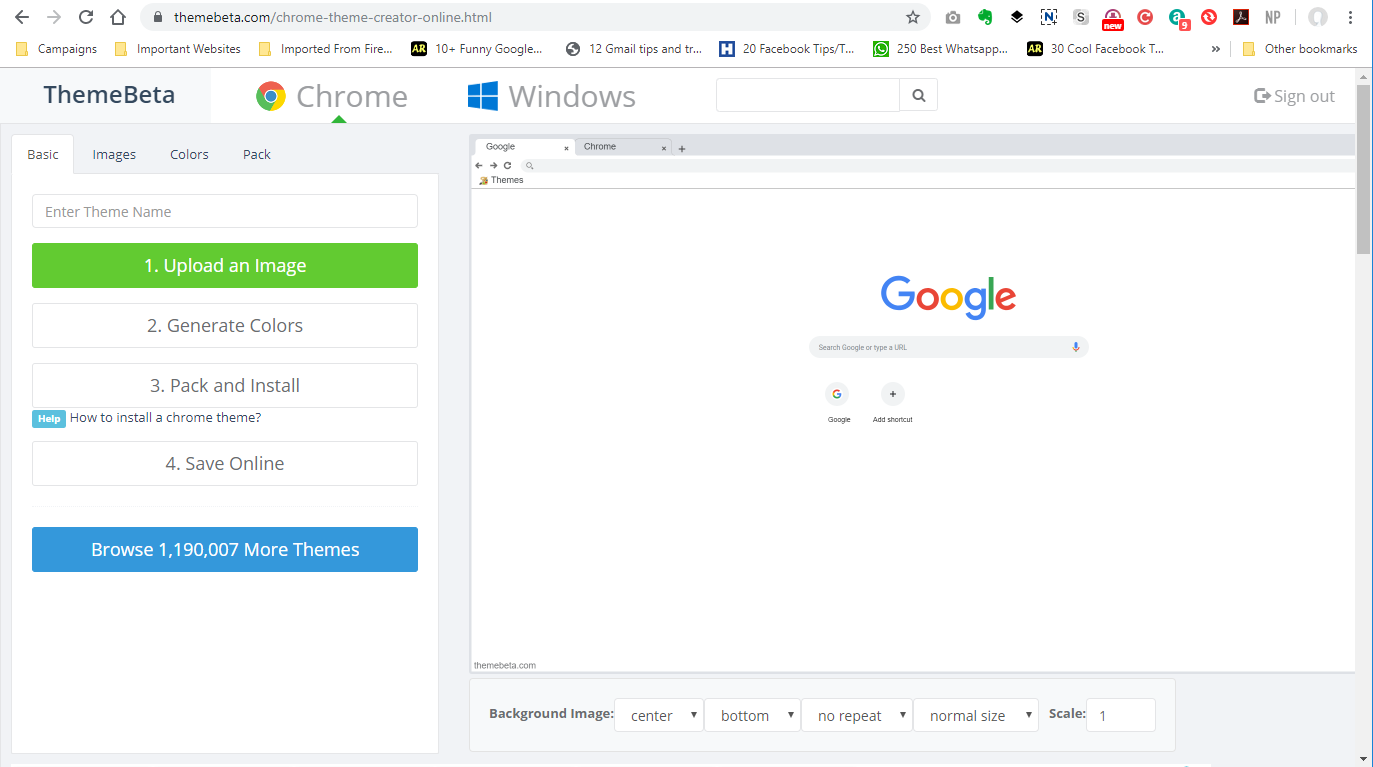Image resolution: width=1373 pixels, height=767 pixels.
Task: Click the Sign out link
Action: pyautogui.click(x=1294, y=96)
